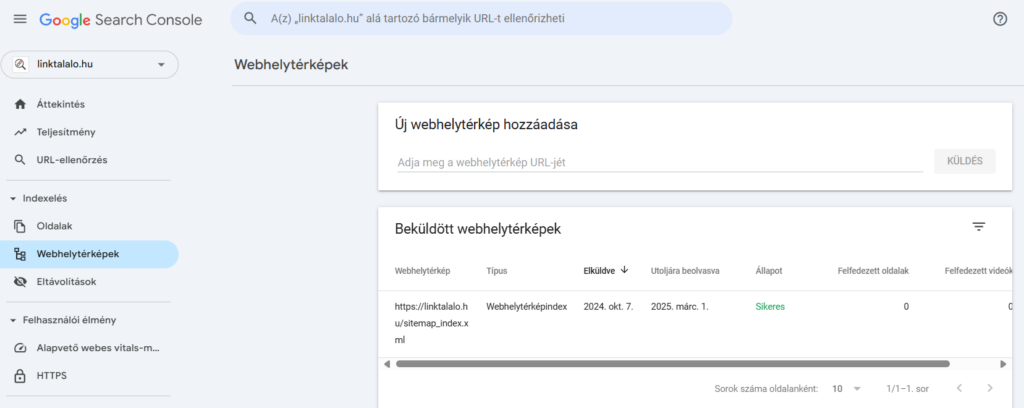Open Teljesítmény in the sidebar

(x=66, y=132)
